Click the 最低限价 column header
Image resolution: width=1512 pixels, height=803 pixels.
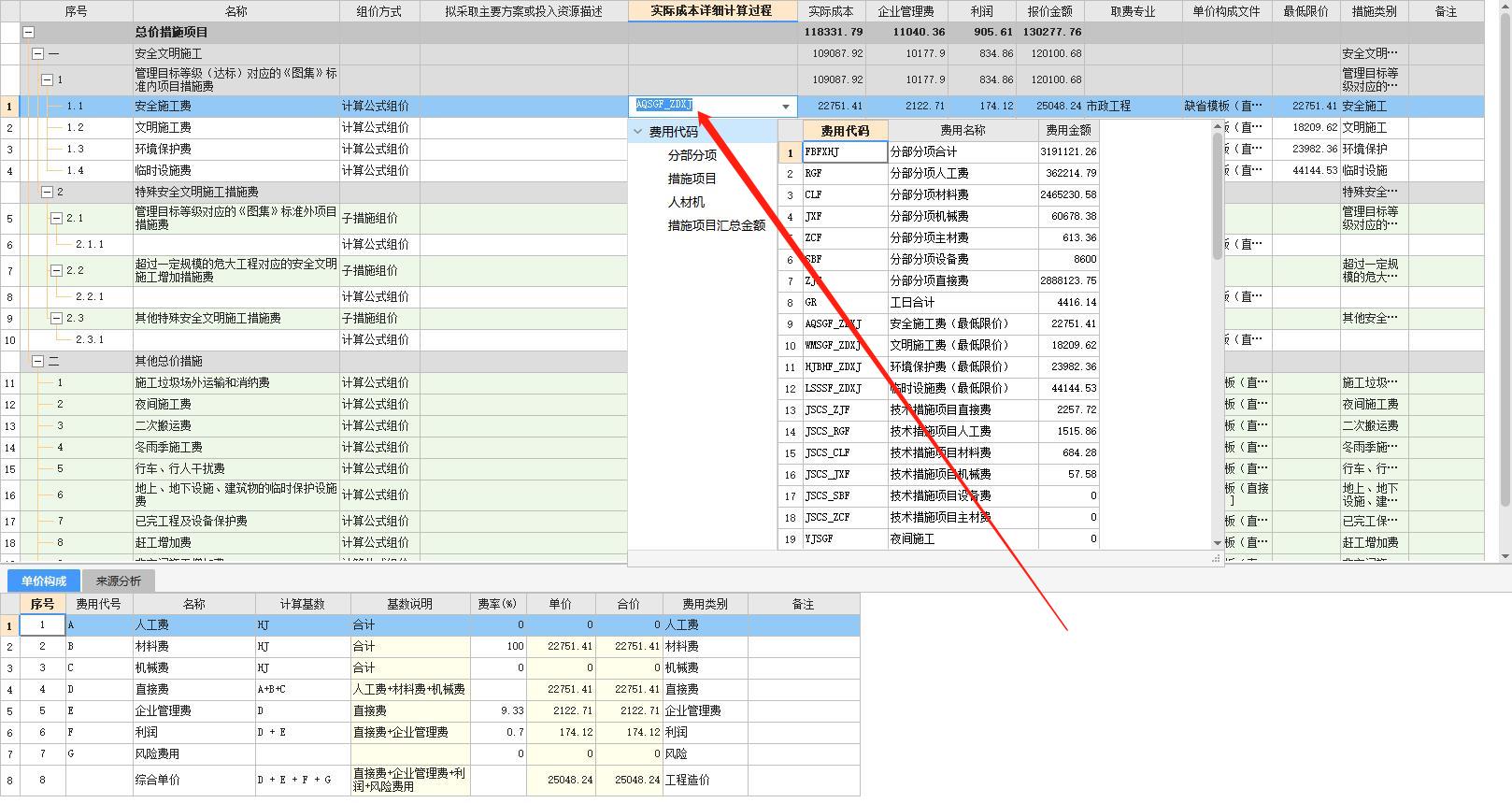(x=1306, y=11)
